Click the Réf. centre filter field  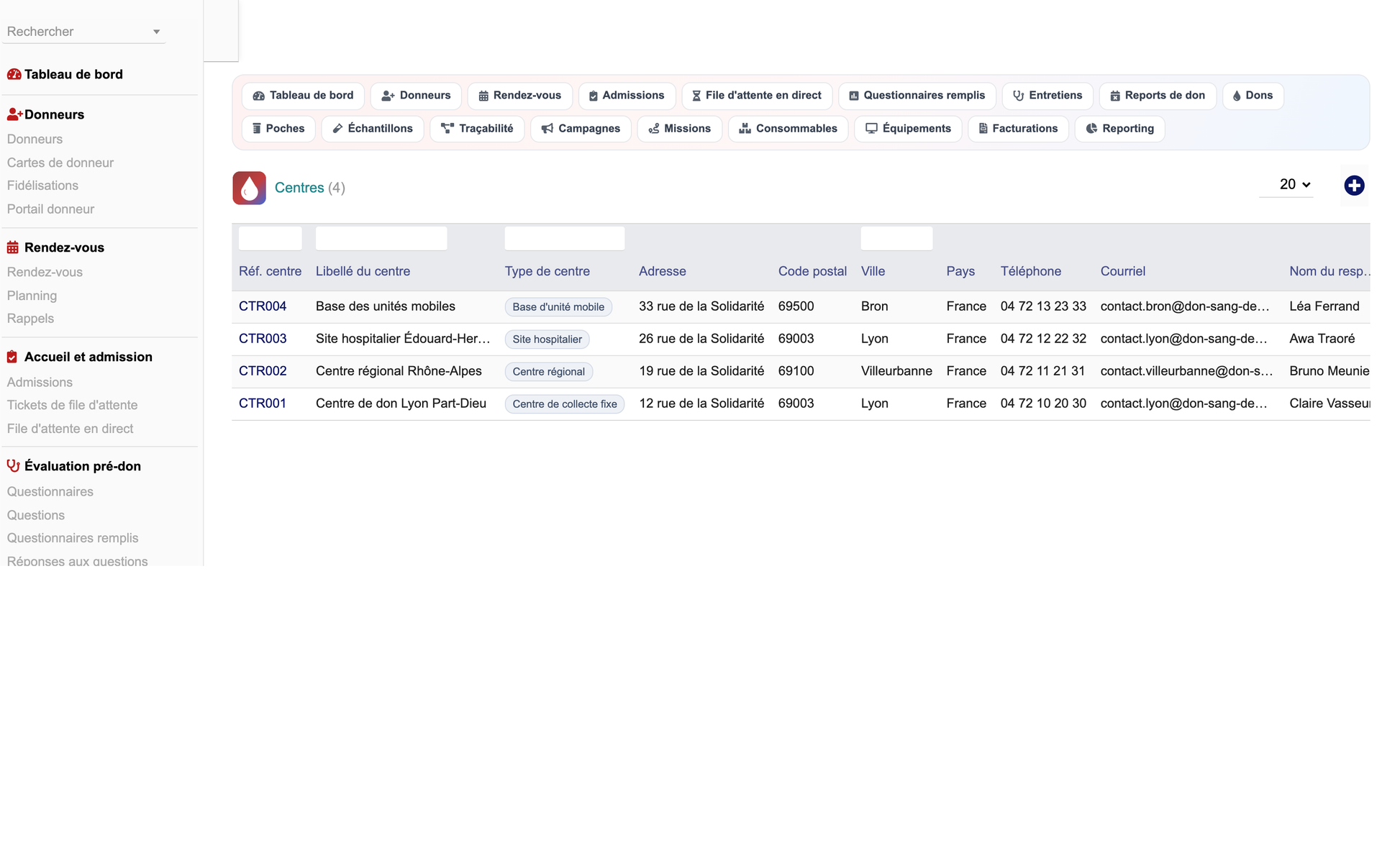coord(270,238)
